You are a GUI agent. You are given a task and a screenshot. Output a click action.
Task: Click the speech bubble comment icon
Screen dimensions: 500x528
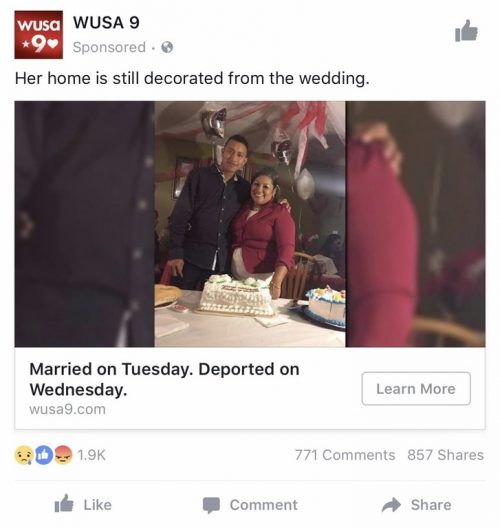pyautogui.click(x=211, y=505)
